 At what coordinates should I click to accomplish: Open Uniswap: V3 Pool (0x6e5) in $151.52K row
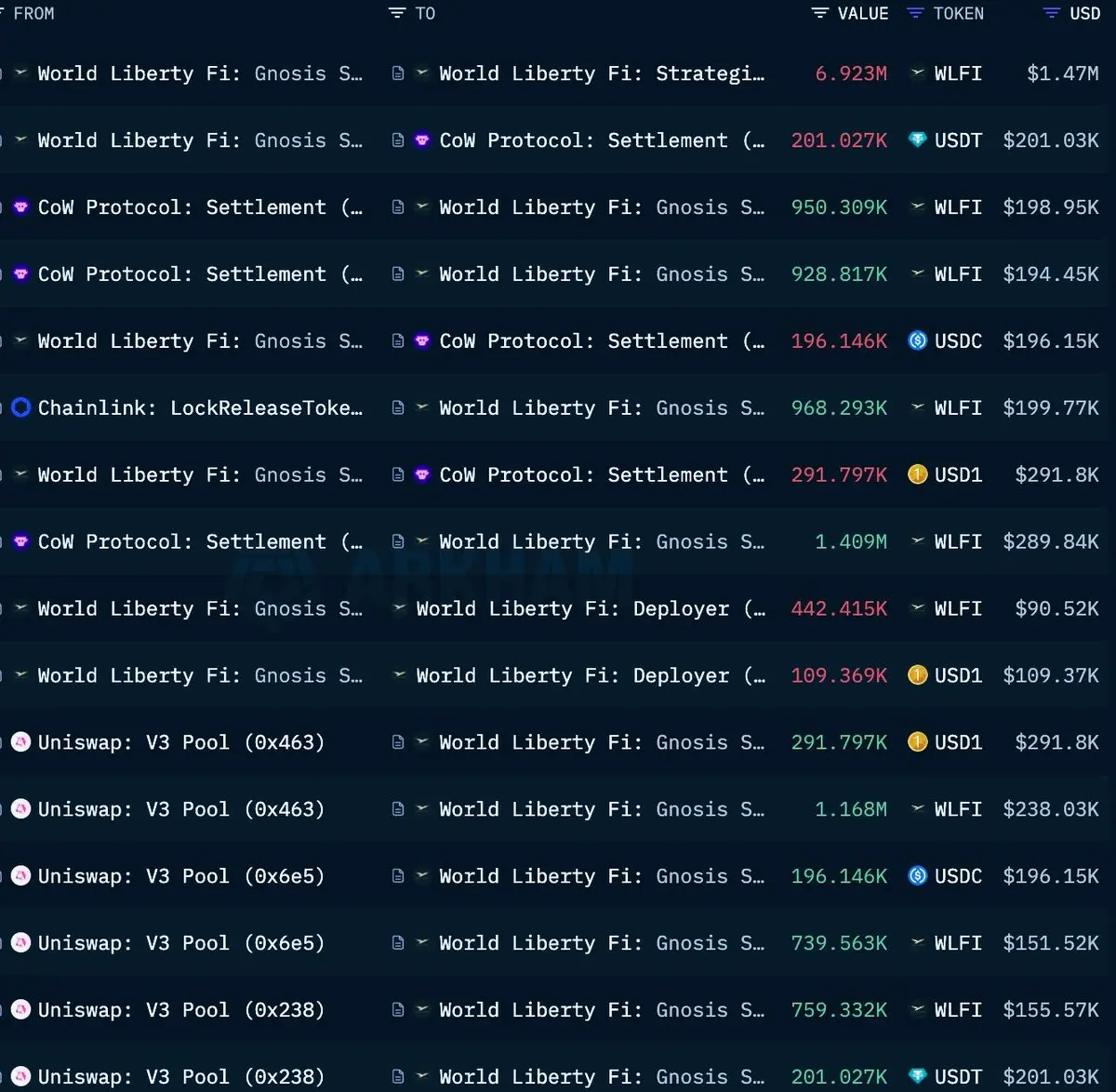pos(181,943)
